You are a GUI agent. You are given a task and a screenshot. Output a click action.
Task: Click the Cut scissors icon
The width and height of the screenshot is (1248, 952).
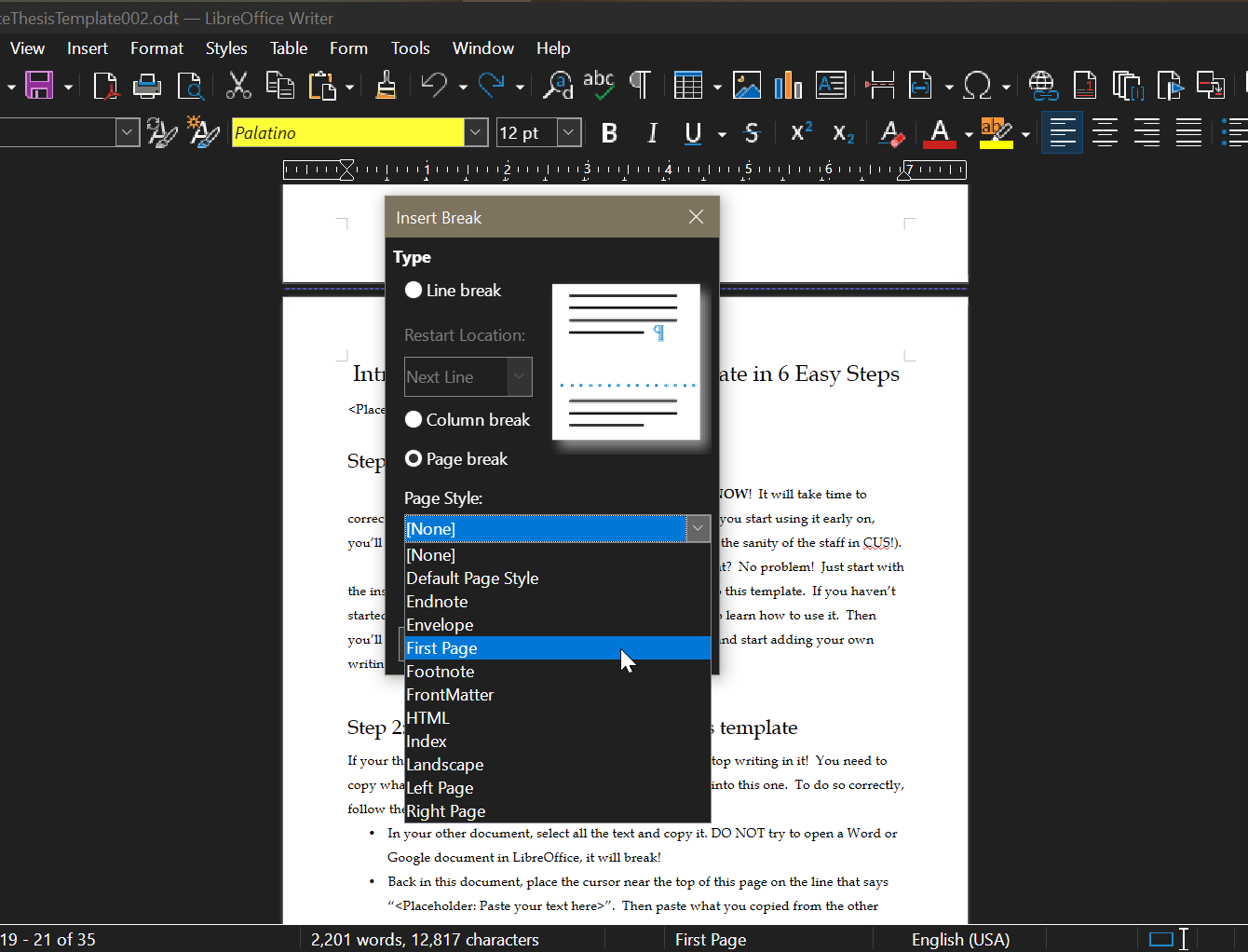tap(238, 86)
